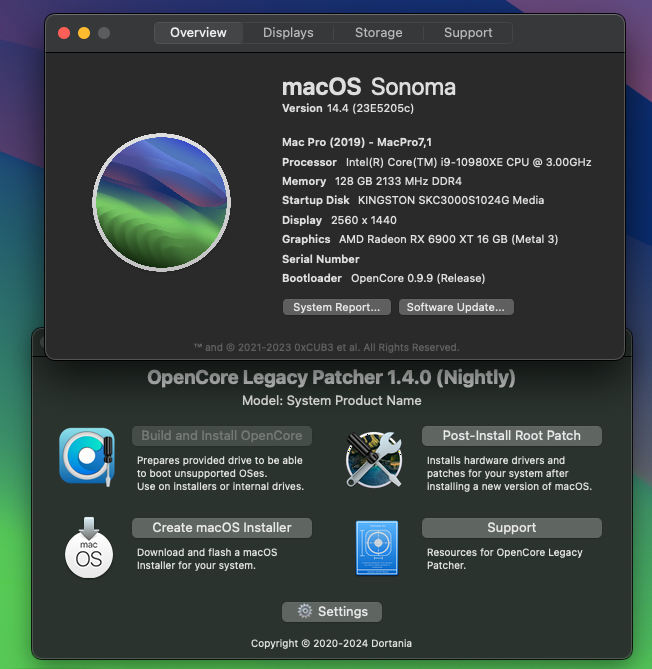Click the Support blueprint document icon

377,548
